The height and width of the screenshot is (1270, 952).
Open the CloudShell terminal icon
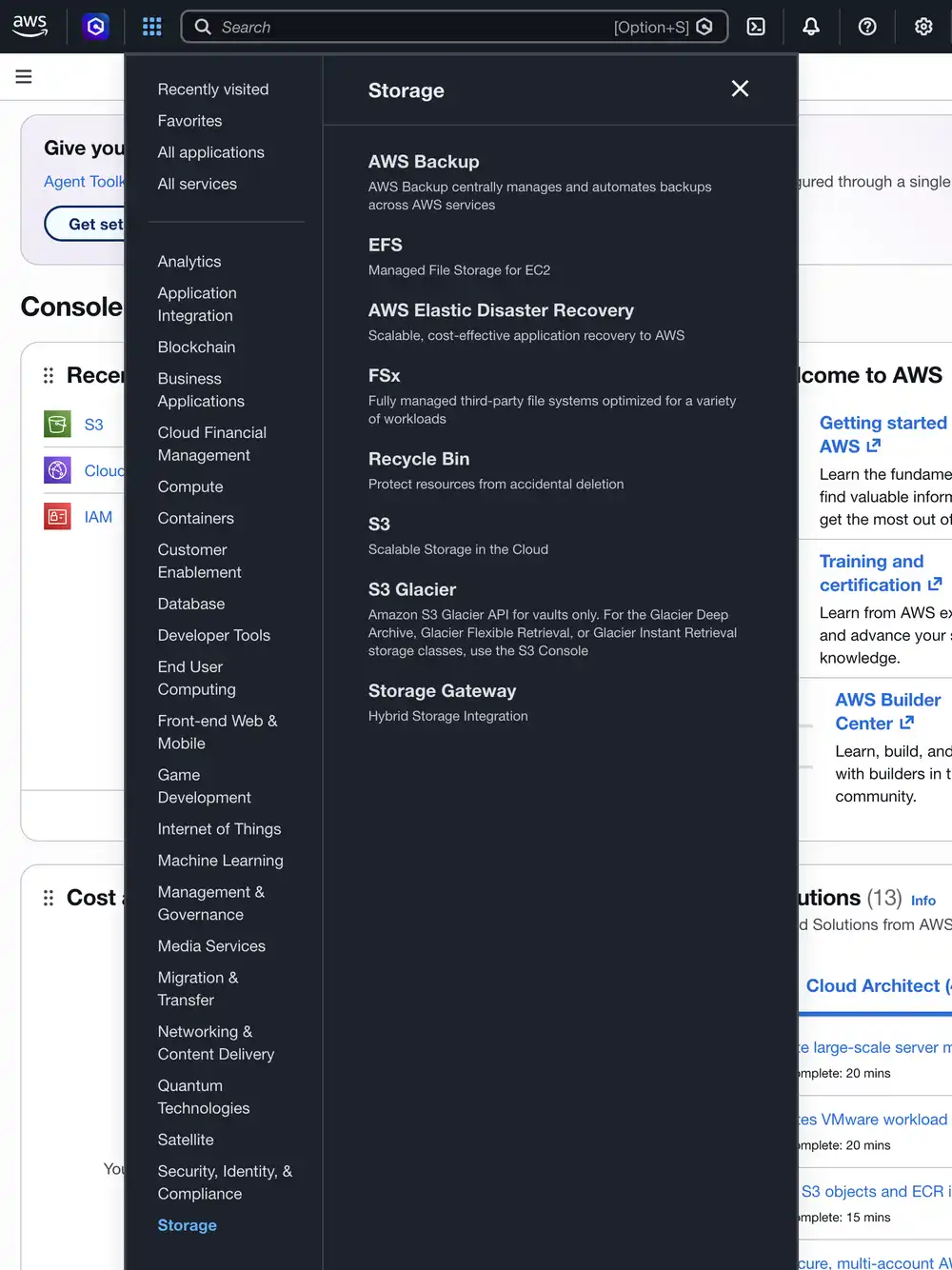tap(756, 27)
